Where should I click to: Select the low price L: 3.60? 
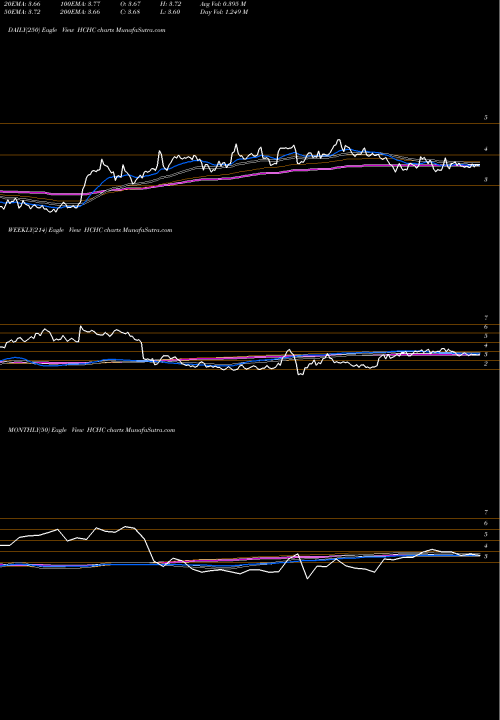[170, 12]
